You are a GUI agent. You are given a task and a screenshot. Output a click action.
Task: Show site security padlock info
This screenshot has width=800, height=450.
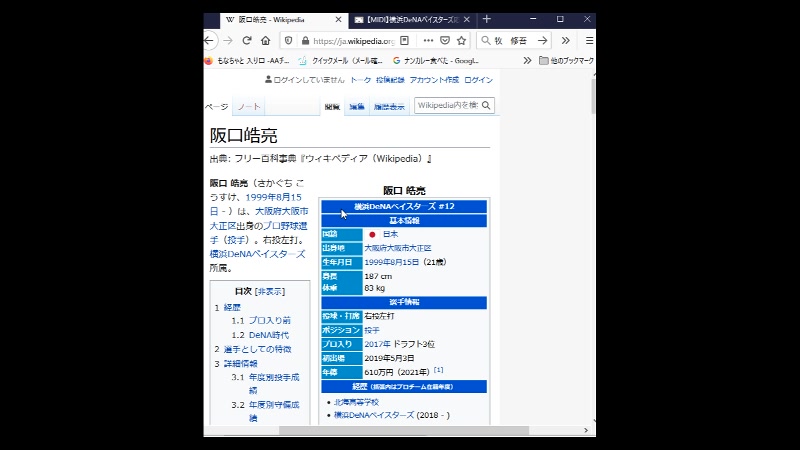tap(305, 40)
